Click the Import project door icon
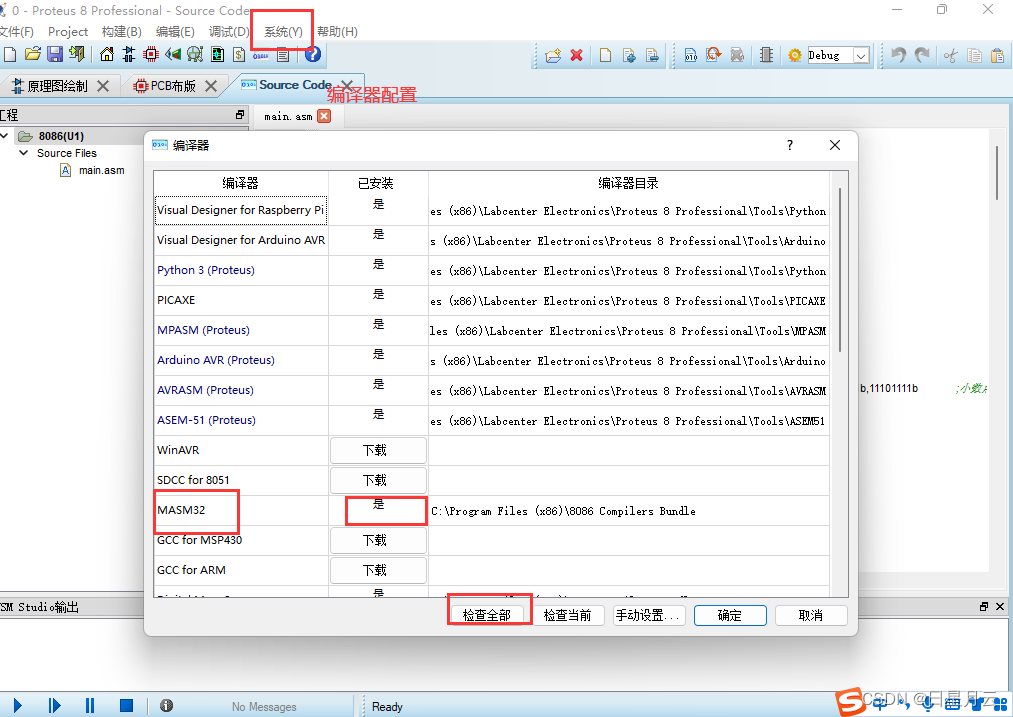The height and width of the screenshot is (717, 1013). [77, 55]
